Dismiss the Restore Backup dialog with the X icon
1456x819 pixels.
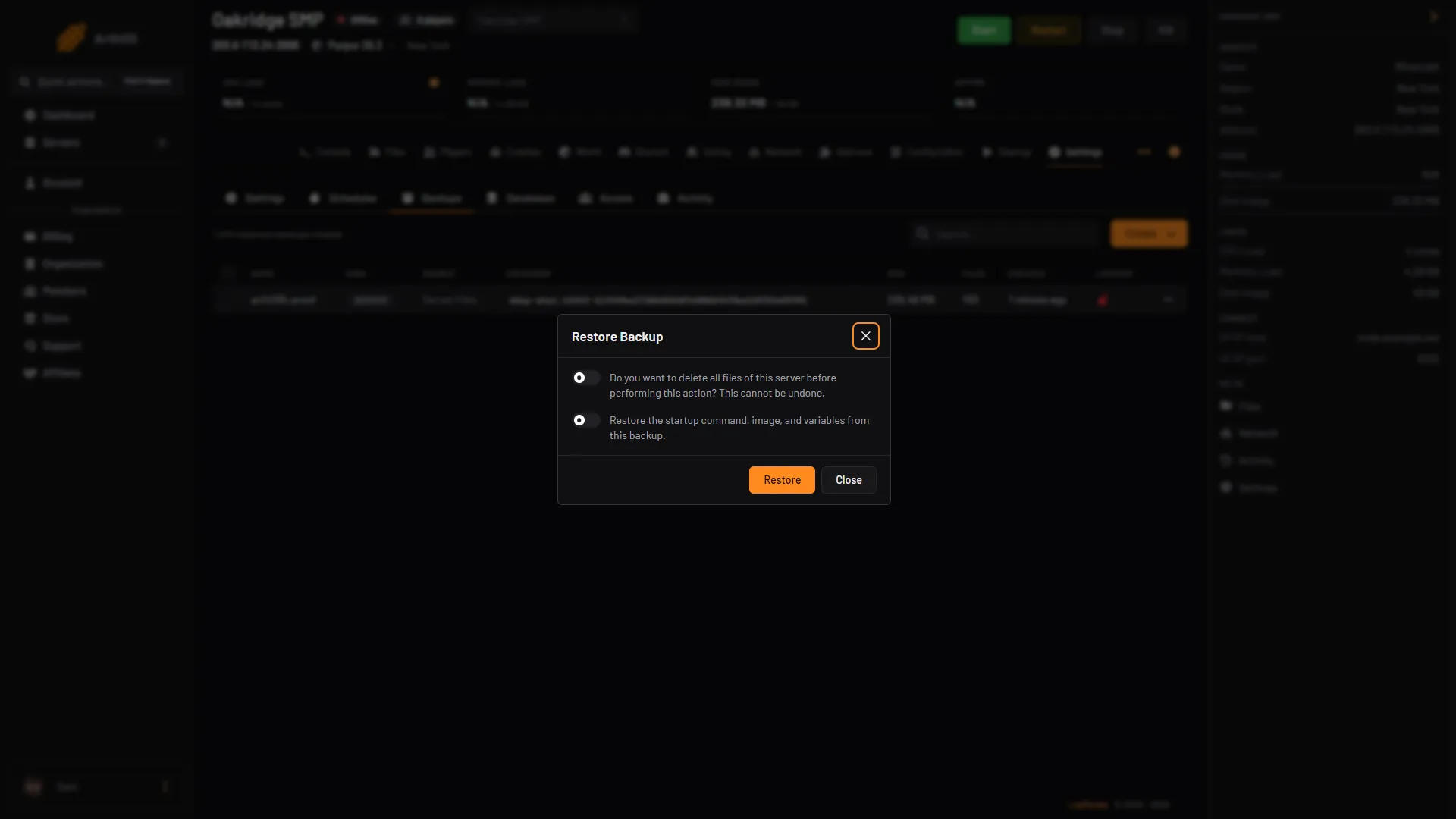(x=865, y=336)
